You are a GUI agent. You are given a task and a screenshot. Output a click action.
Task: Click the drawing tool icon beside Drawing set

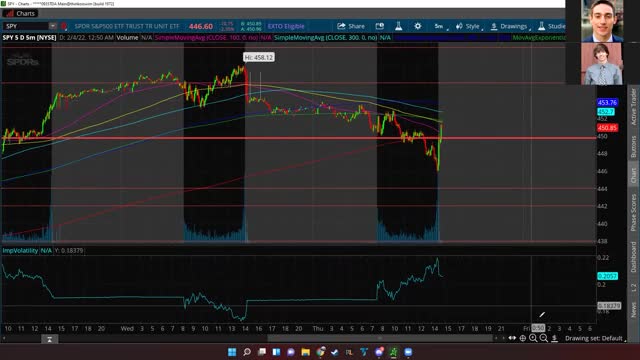point(554,338)
